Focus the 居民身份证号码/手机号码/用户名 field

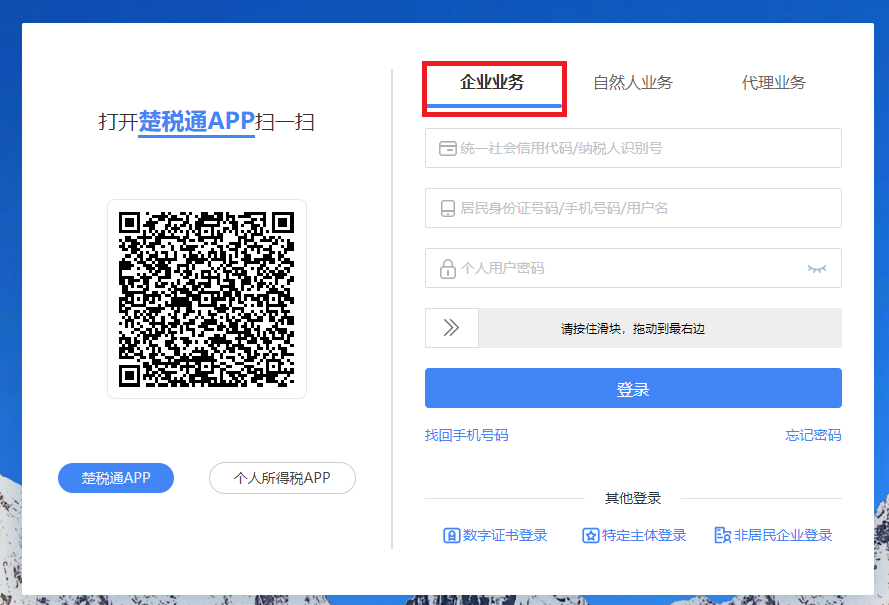(633, 208)
